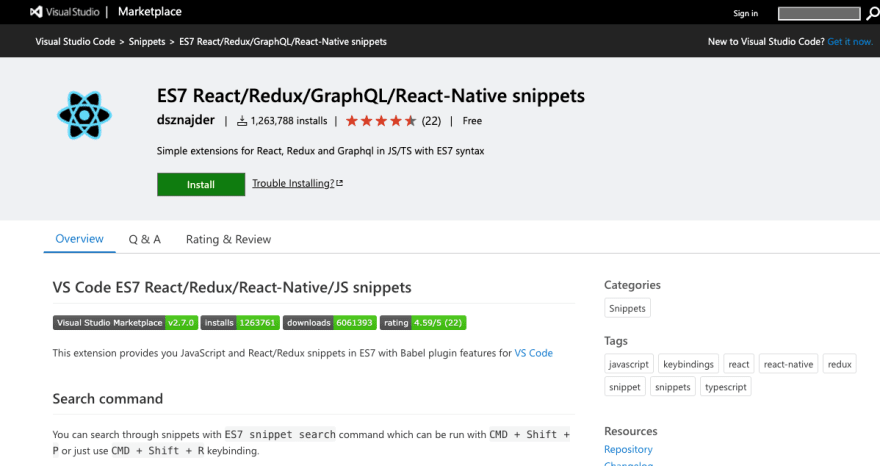
Task: Open the five-star rating reviews
Action: pos(381,121)
